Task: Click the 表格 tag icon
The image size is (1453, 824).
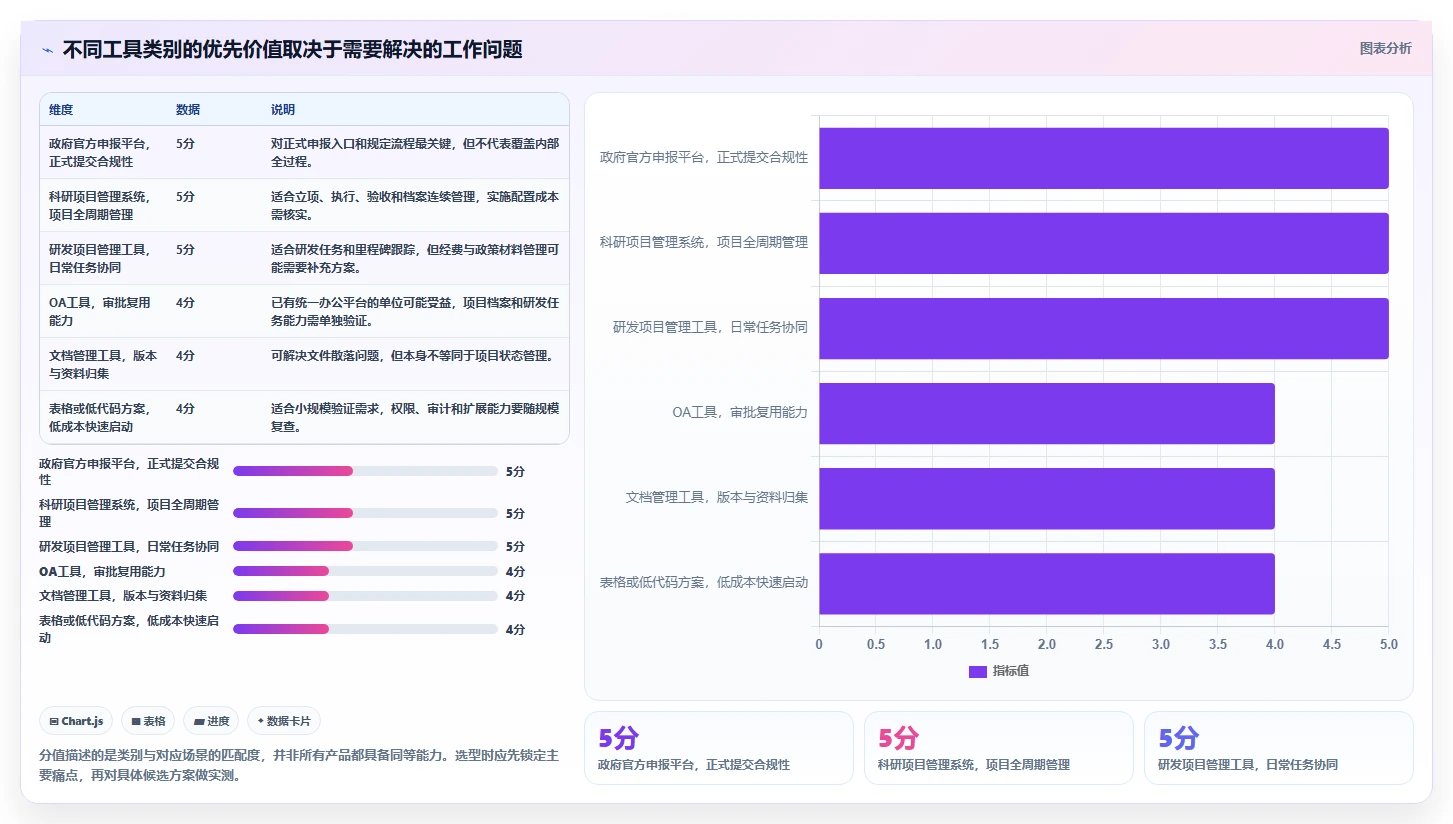Action: click(x=136, y=721)
